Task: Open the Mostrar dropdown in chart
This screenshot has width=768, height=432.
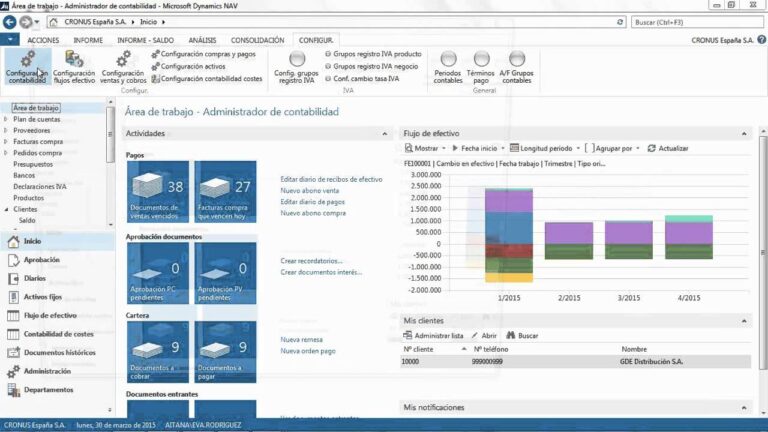Action: (x=425, y=148)
